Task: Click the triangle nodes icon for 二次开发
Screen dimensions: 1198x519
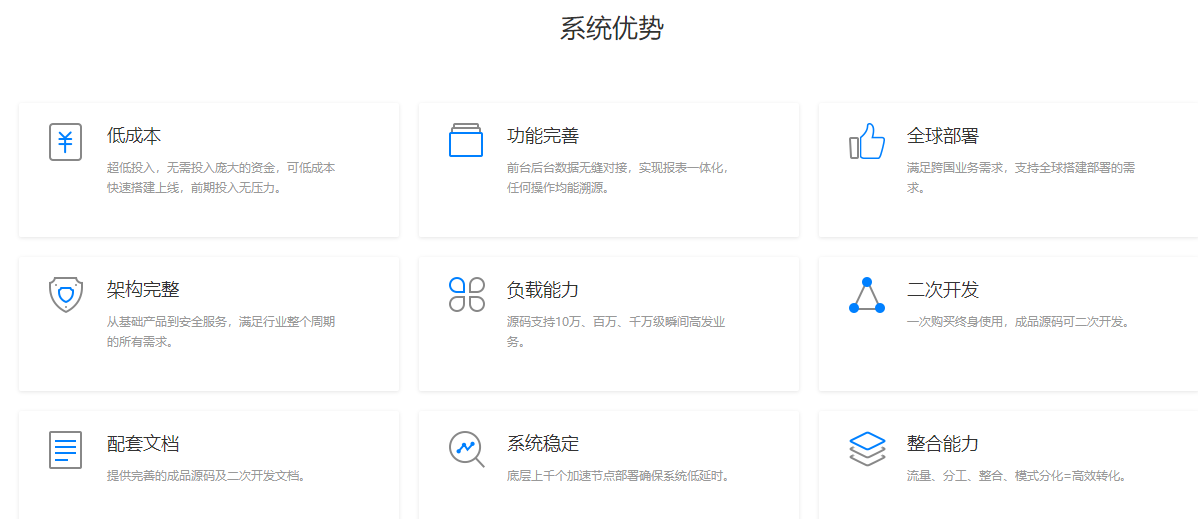Action: pyautogui.click(x=867, y=296)
